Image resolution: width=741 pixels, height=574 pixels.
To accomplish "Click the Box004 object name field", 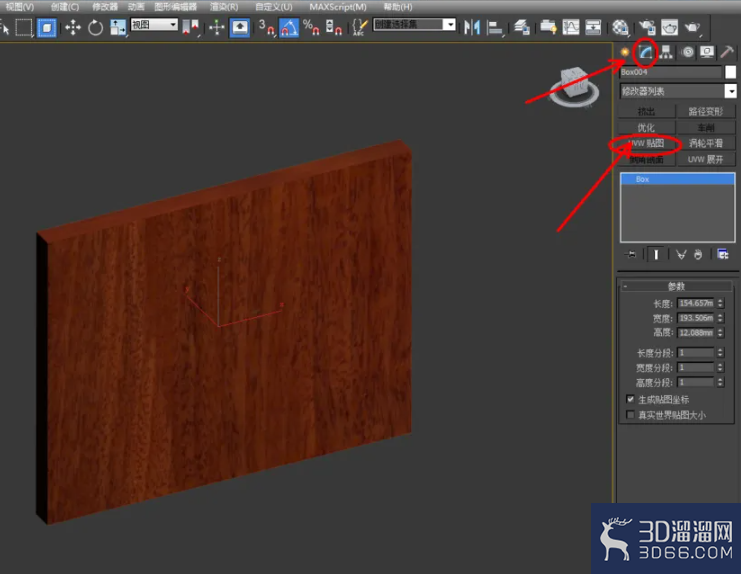I will point(671,72).
